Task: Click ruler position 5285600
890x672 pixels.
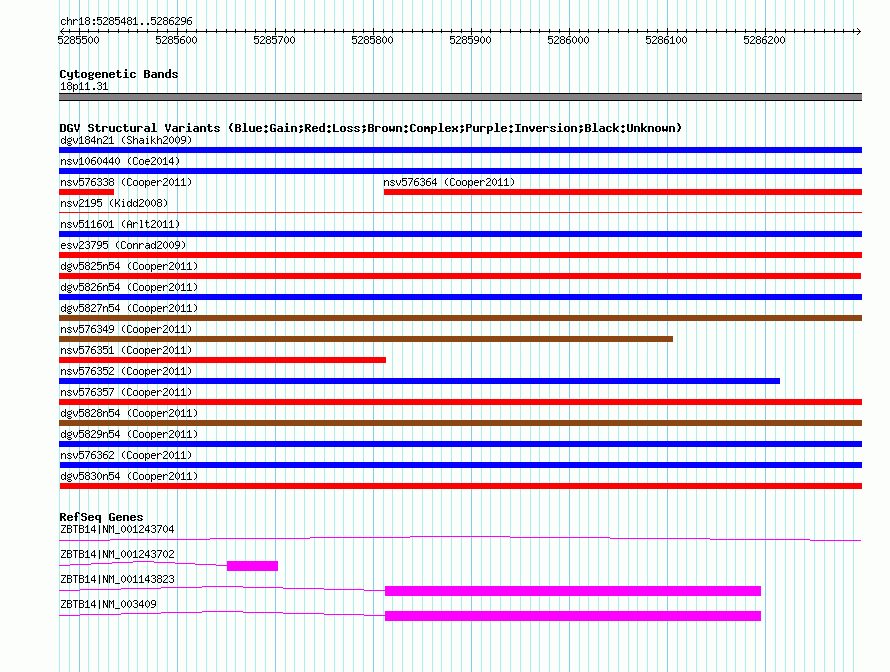Action: pyautogui.click(x=177, y=40)
